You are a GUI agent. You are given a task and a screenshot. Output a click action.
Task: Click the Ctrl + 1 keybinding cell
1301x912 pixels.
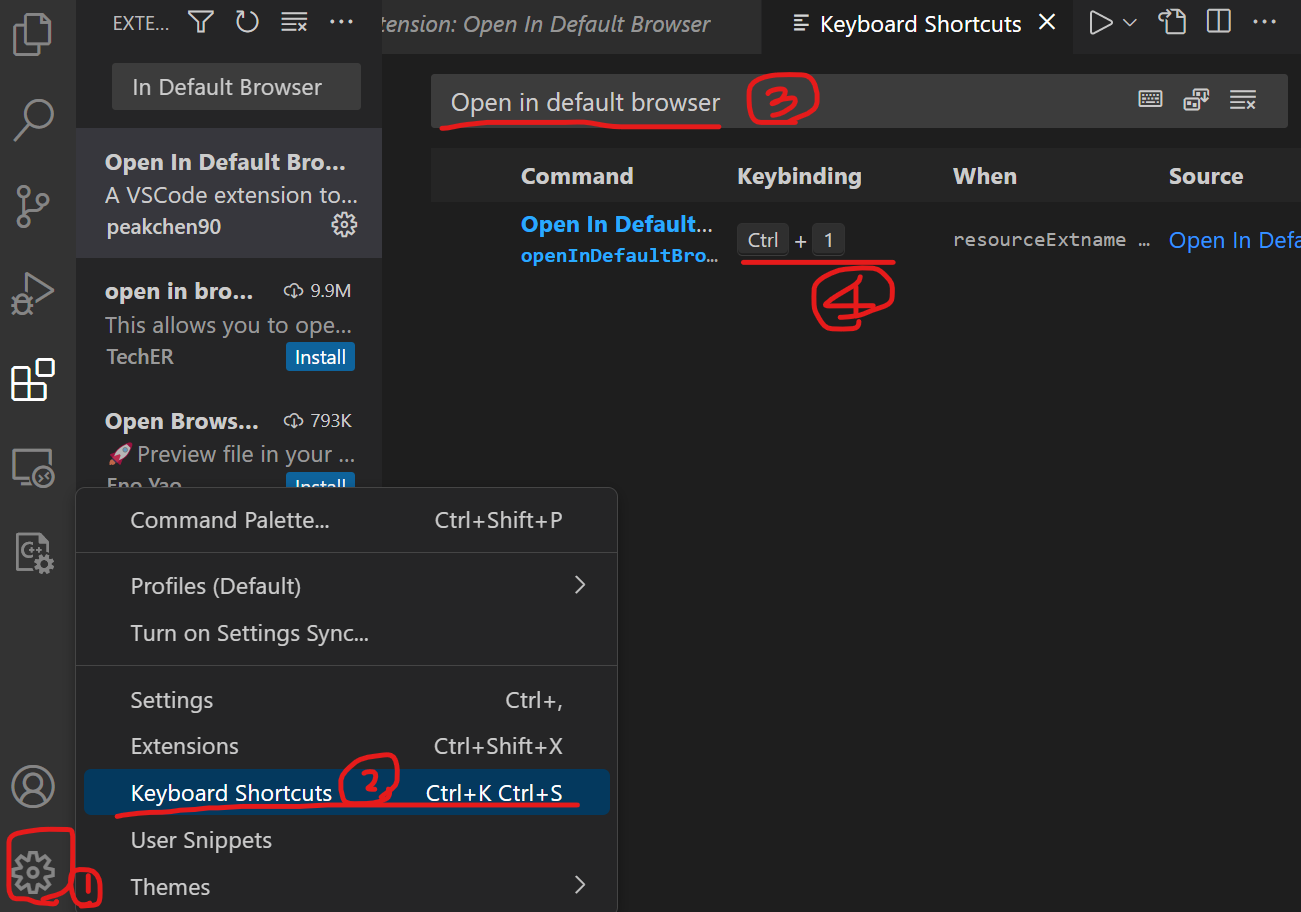[791, 240]
